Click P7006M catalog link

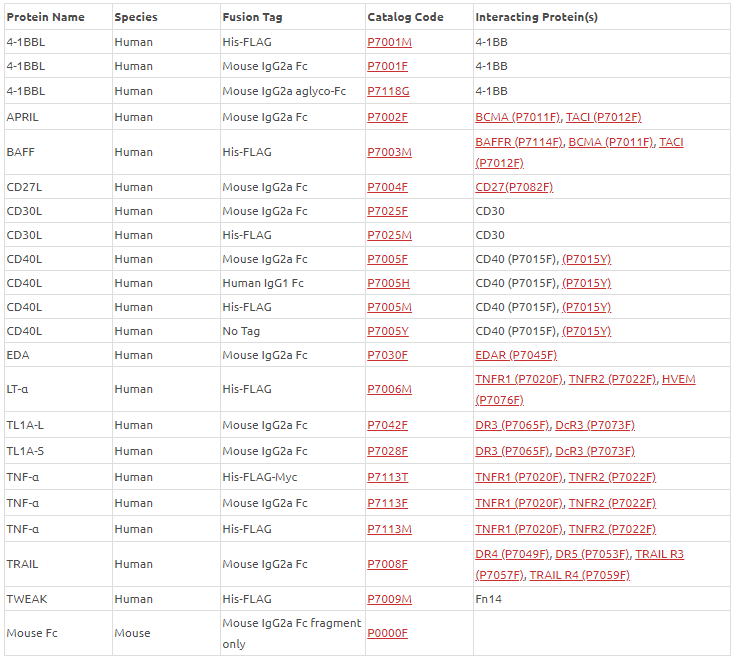point(389,389)
